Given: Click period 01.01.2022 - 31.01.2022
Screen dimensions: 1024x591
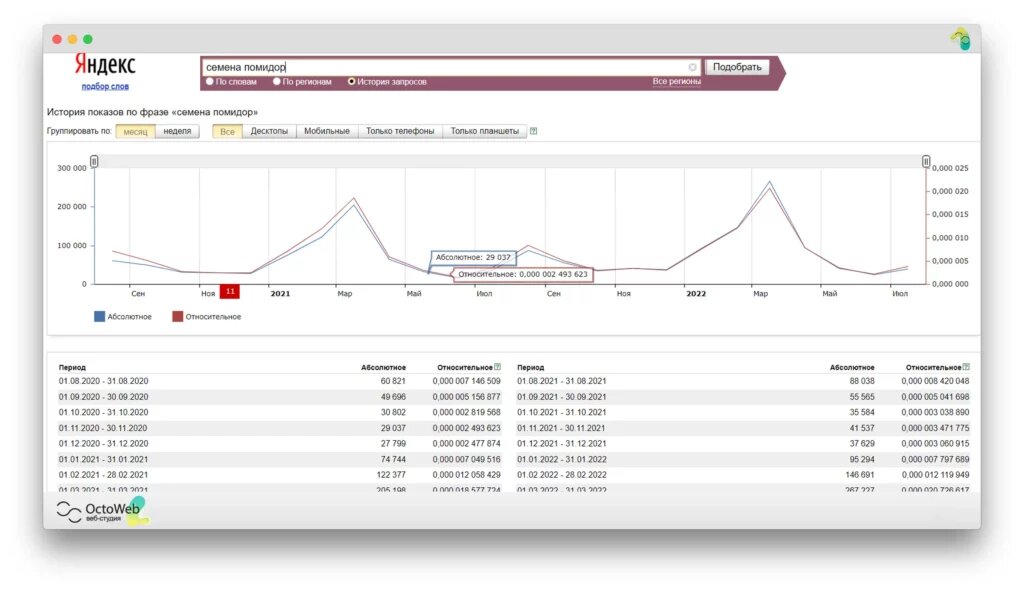Looking at the screenshot, I should pyautogui.click(x=562, y=460).
